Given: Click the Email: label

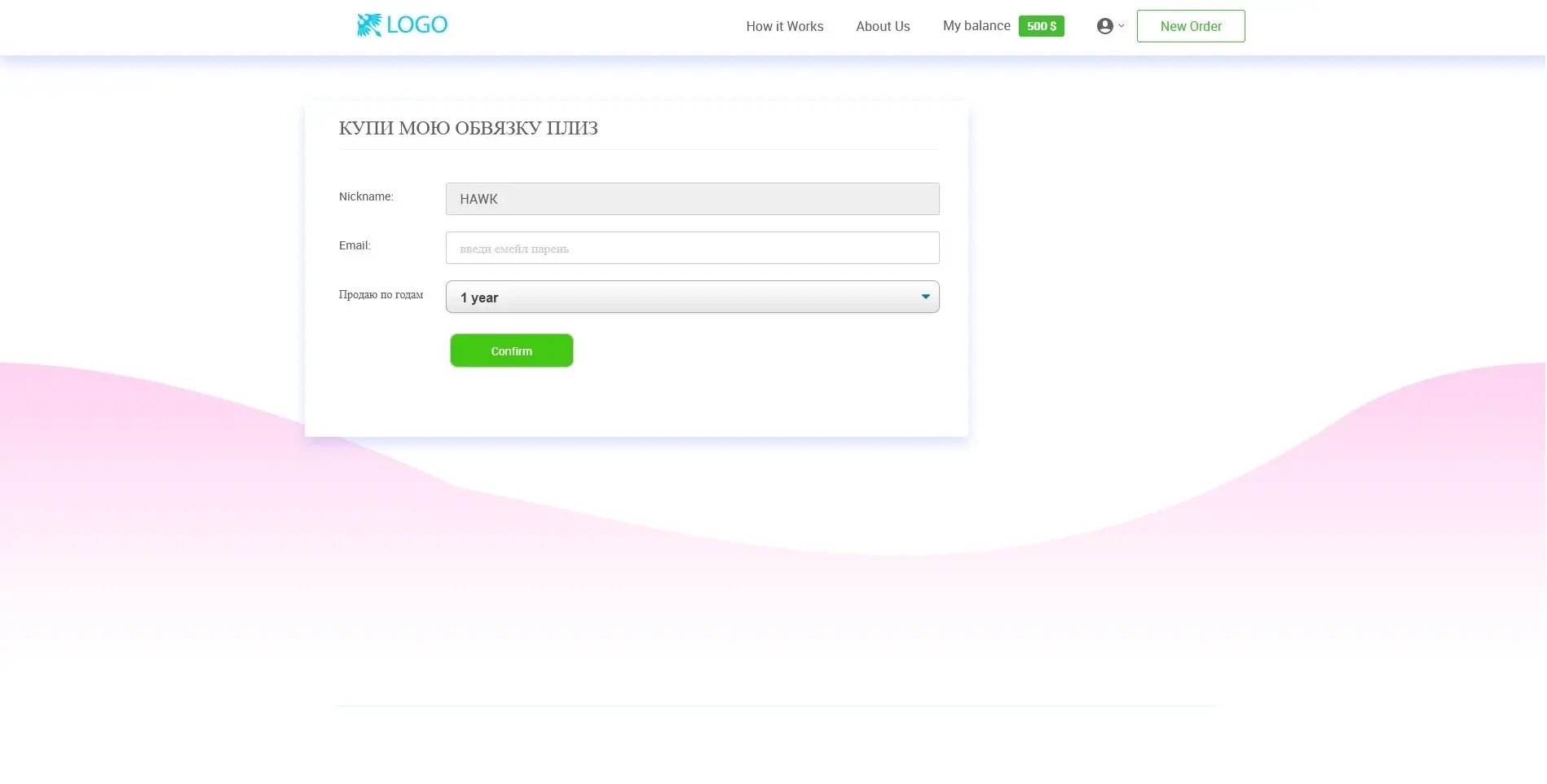Looking at the screenshot, I should click(355, 245).
